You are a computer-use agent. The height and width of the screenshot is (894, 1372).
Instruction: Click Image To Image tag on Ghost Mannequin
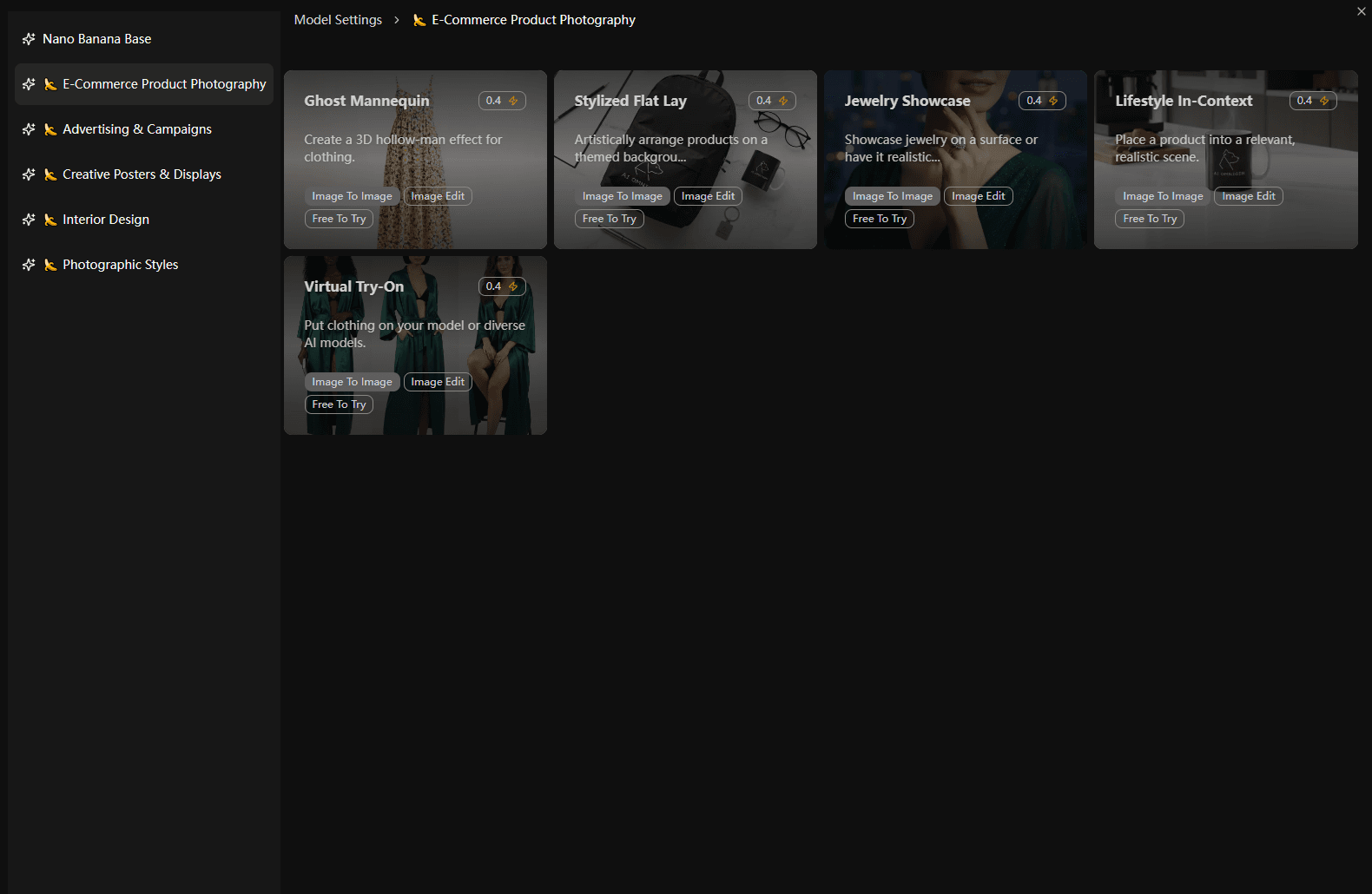tap(352, 196)
